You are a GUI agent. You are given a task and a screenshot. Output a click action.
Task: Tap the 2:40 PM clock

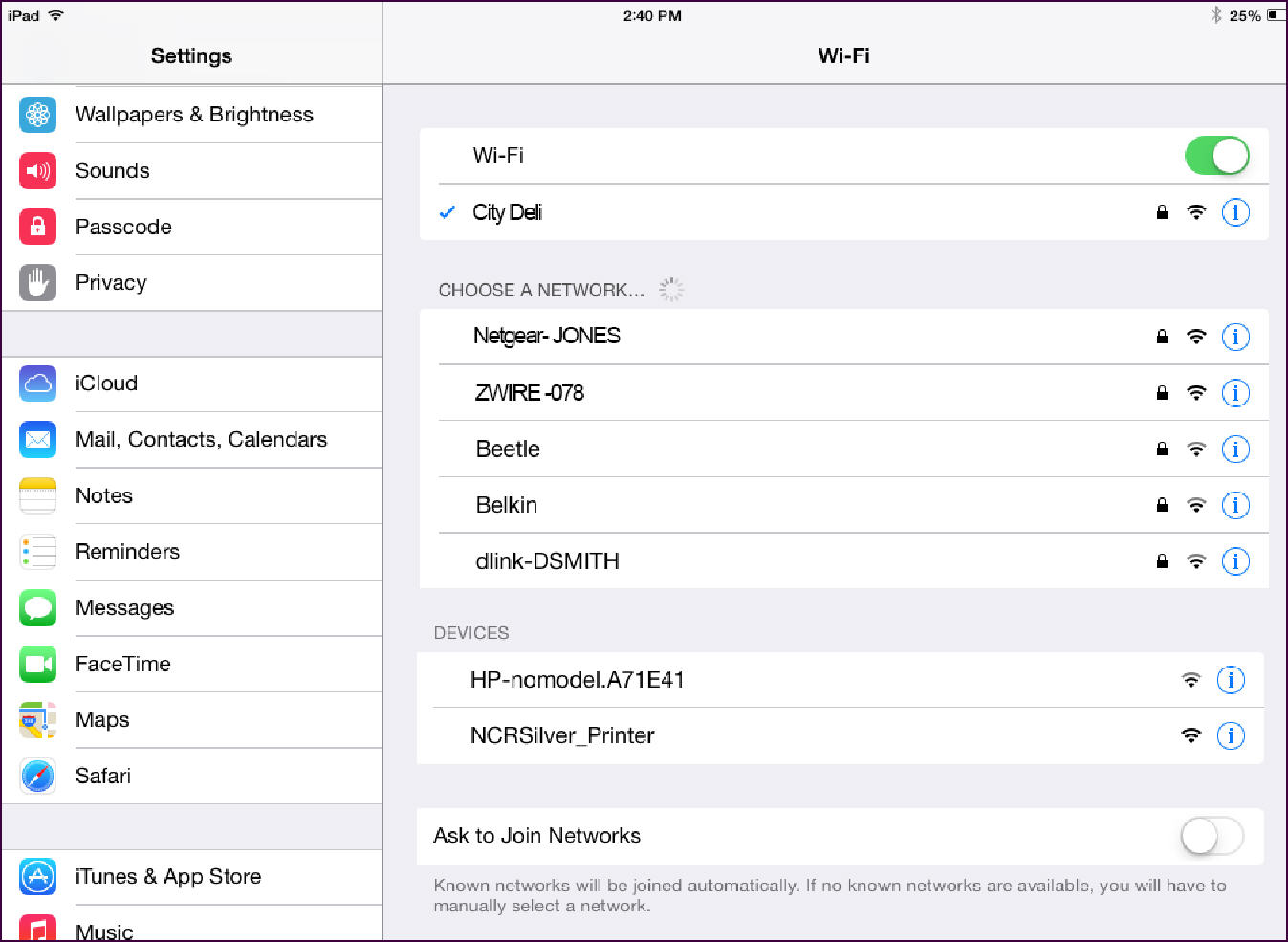(x=652, y=15)
